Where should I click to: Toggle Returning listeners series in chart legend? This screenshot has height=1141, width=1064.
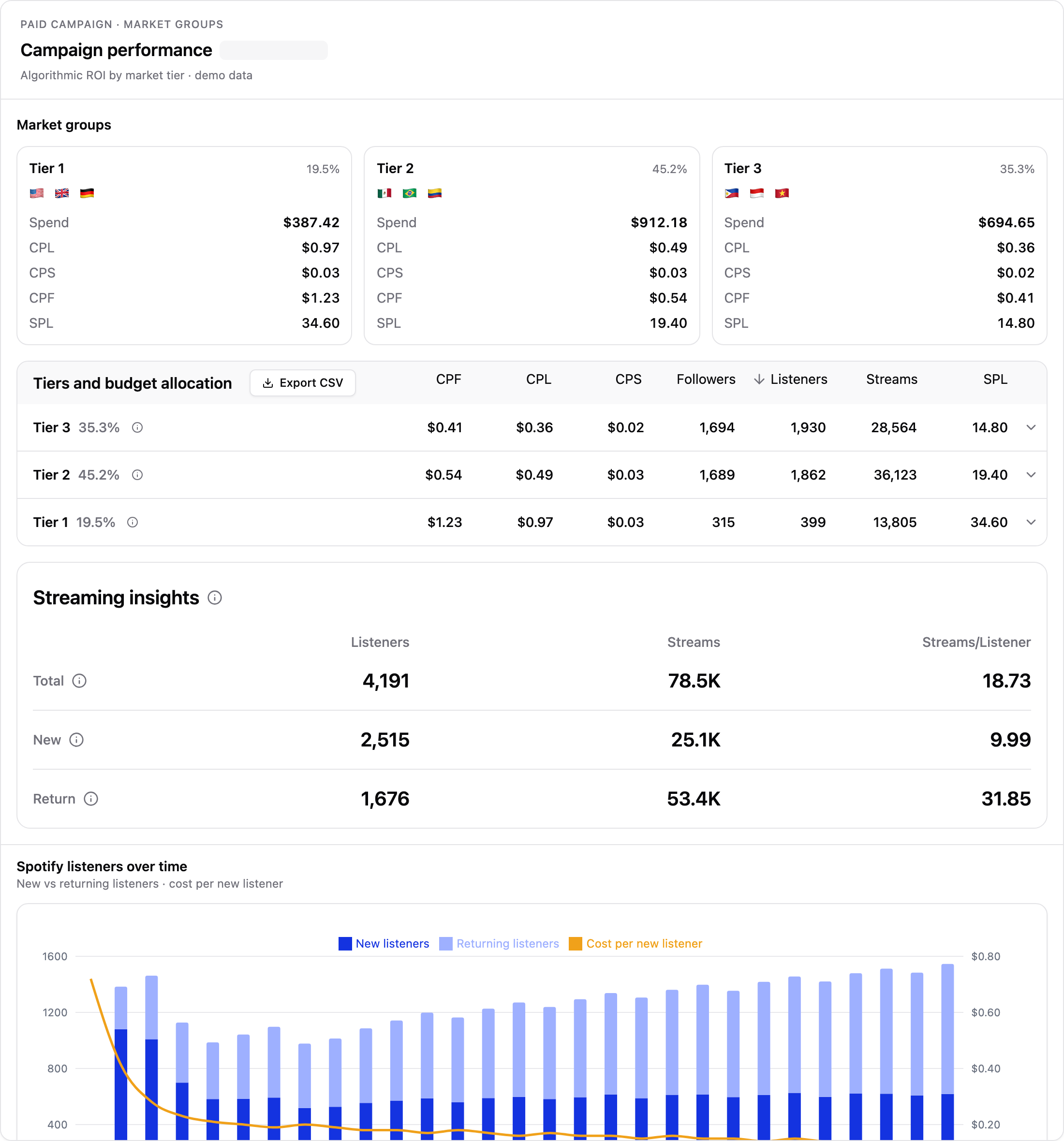499,944
